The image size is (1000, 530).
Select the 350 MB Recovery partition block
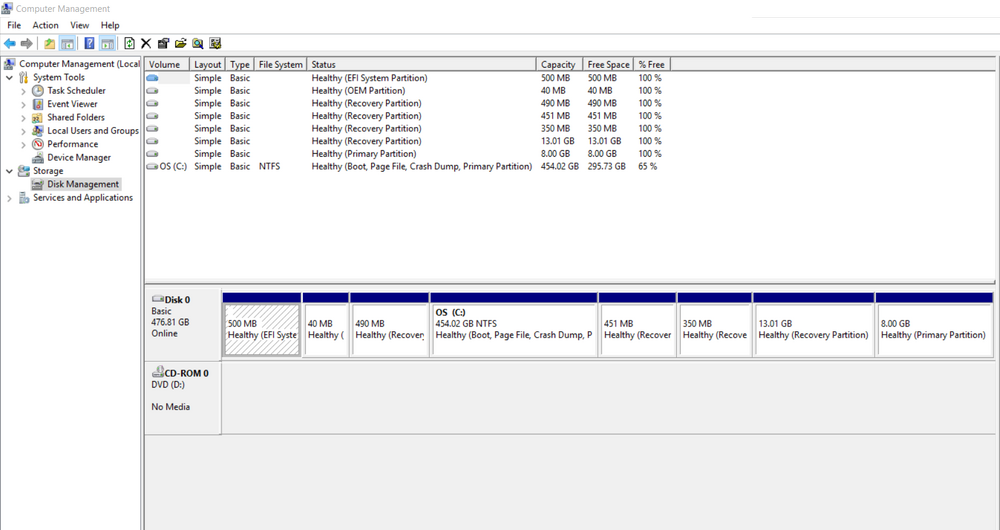point(714,329)
